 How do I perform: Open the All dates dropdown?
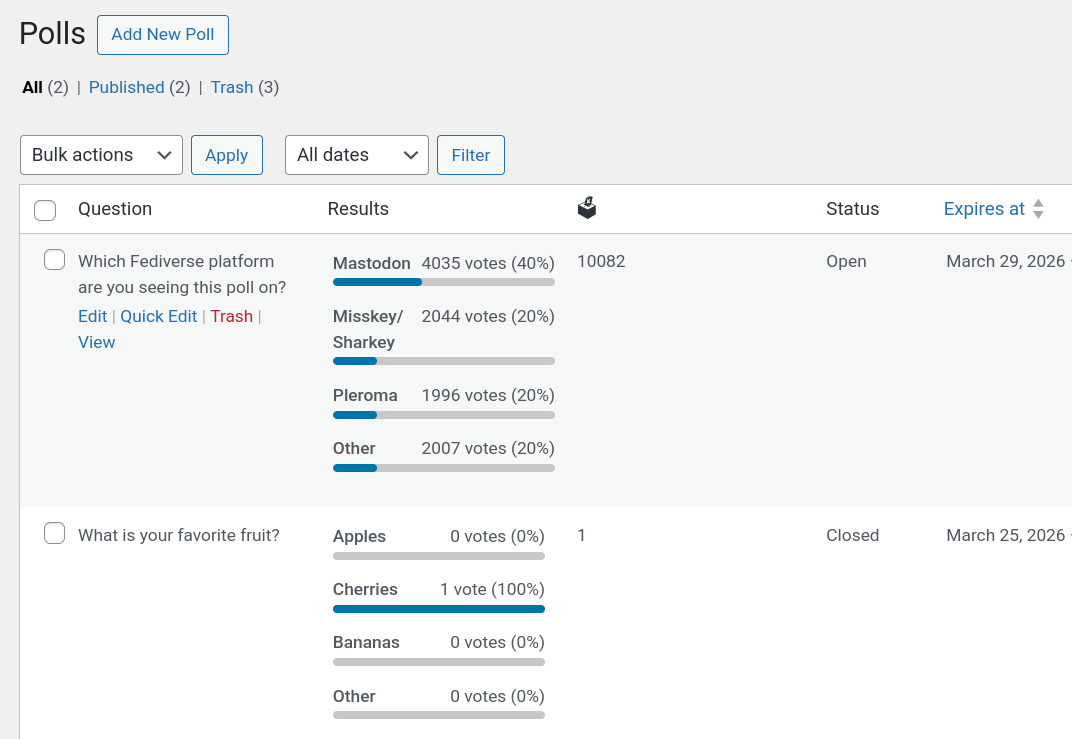coord(357,155)
